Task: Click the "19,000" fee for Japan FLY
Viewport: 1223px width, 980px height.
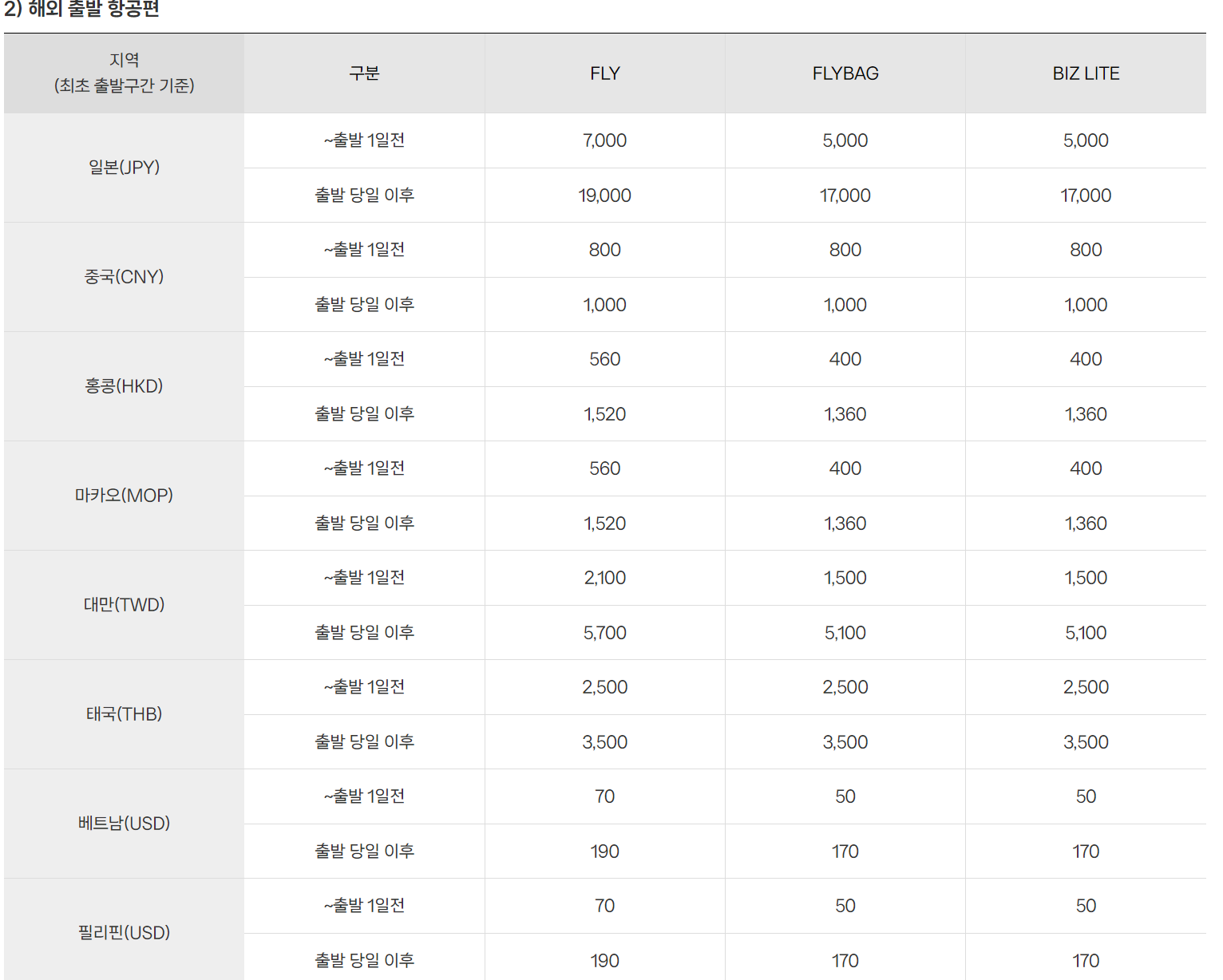Action: [604, 196]
